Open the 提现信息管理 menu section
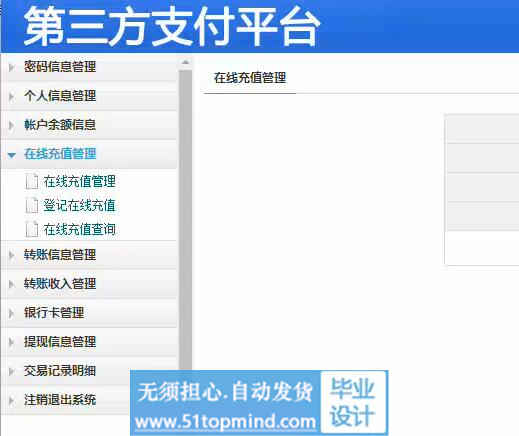This screenshot has width=519, height=436. 60,342
